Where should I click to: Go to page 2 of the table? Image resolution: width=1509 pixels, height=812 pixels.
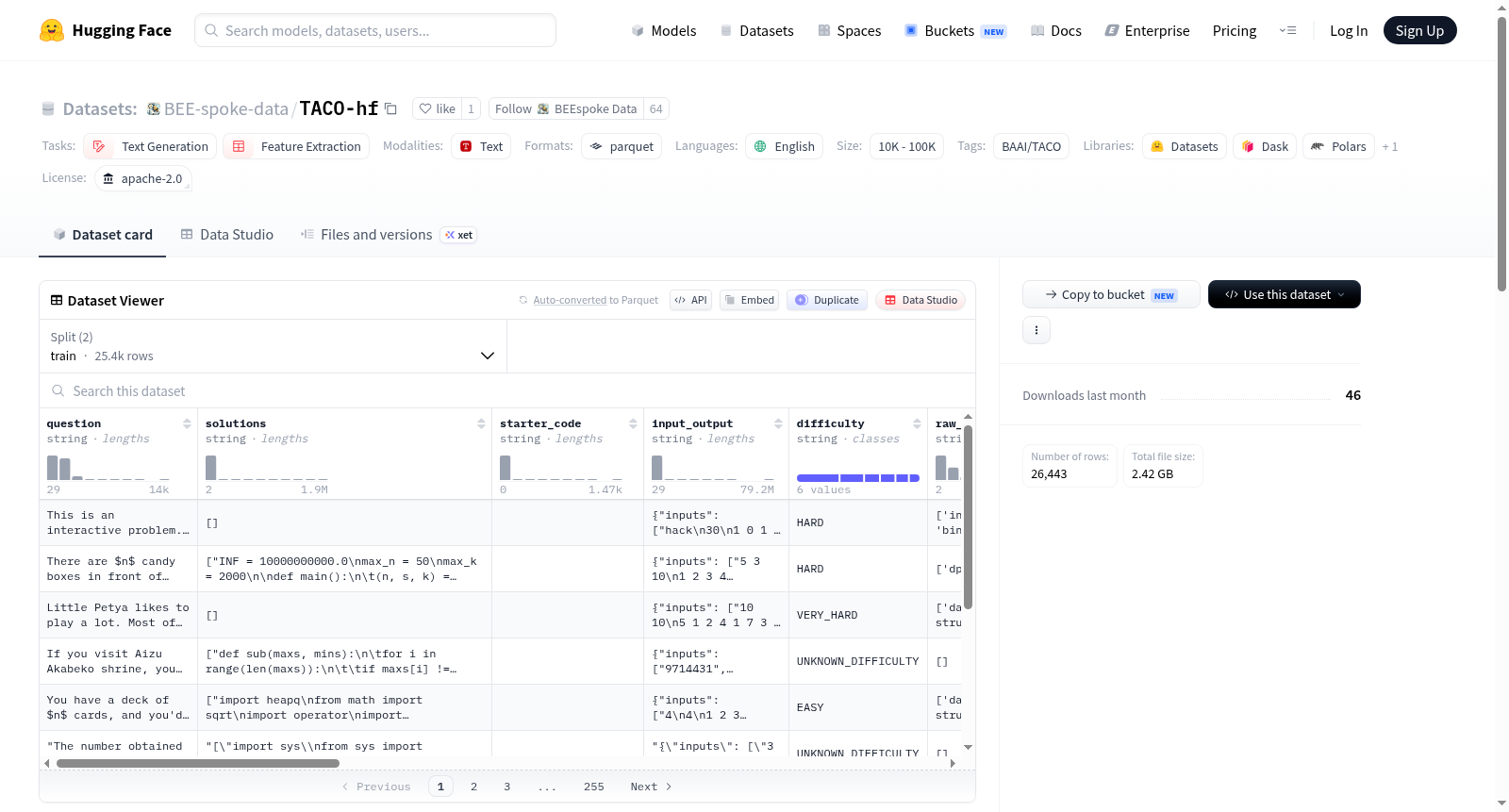pos(473,787)
